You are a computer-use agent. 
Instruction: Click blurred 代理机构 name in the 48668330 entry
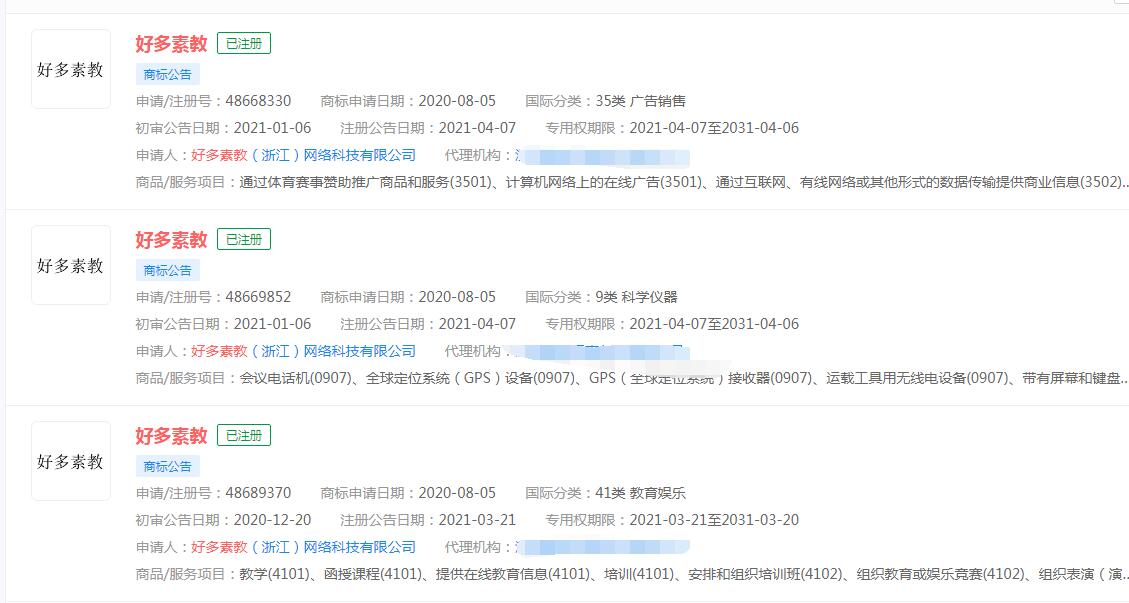click(603, 156)
